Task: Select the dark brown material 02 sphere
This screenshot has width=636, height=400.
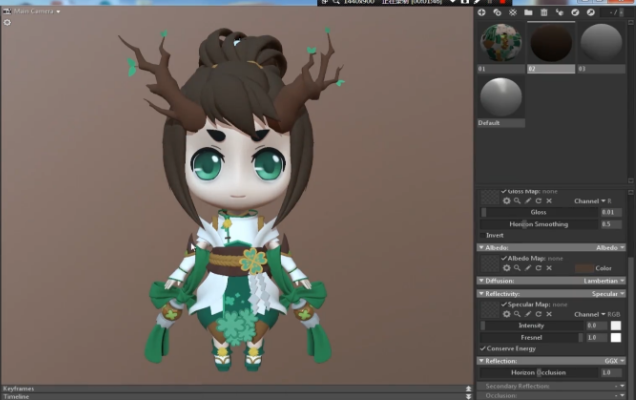Action: (x=551, y=43)
